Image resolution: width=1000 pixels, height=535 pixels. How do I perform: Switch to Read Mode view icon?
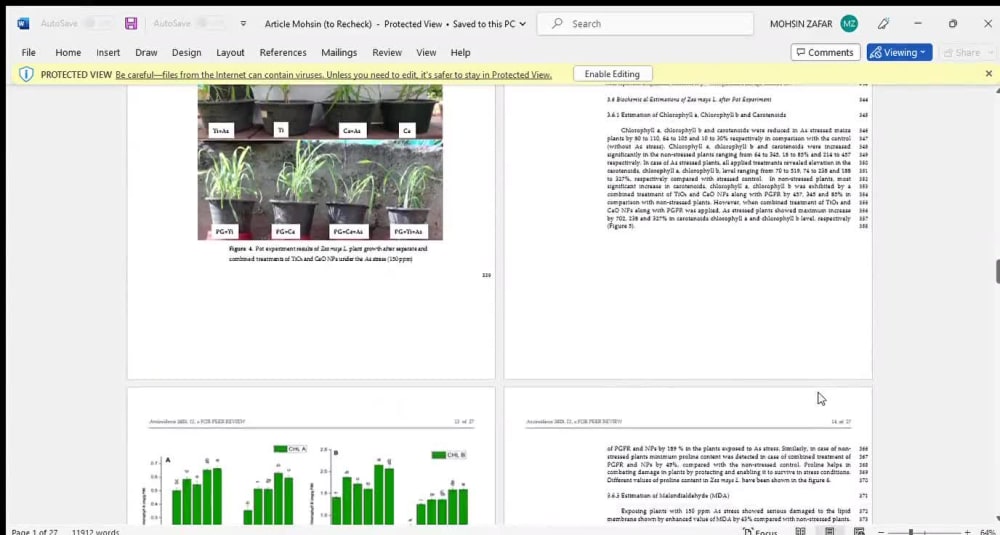coord(800,532)
